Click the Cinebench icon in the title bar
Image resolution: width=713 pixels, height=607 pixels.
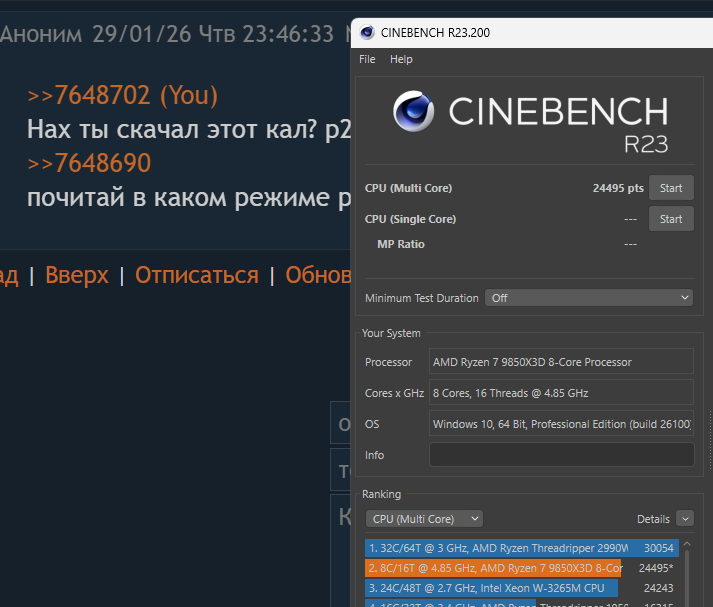(367, 33)
